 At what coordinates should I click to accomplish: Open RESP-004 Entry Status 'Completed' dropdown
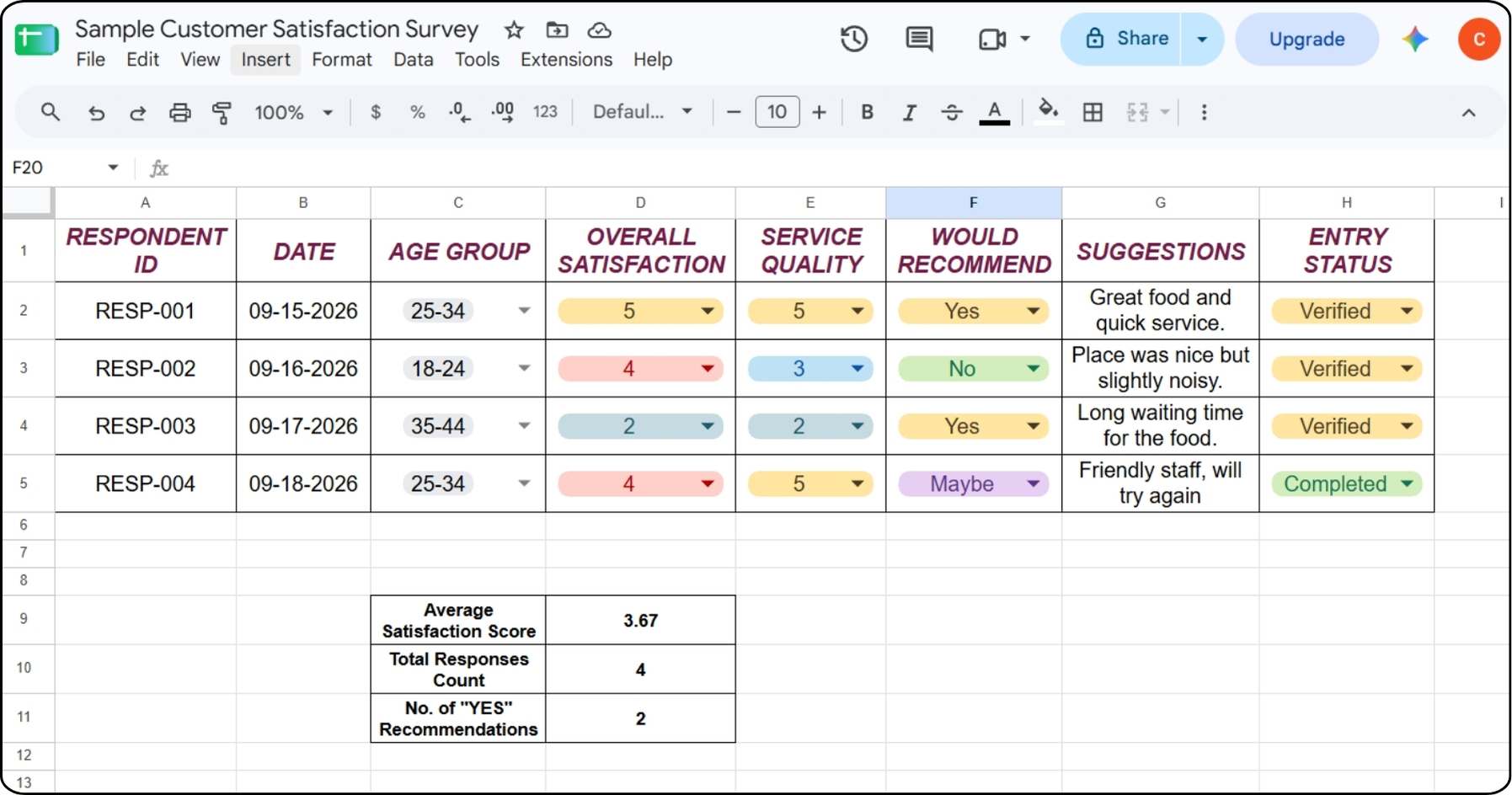click(1407, 484)
